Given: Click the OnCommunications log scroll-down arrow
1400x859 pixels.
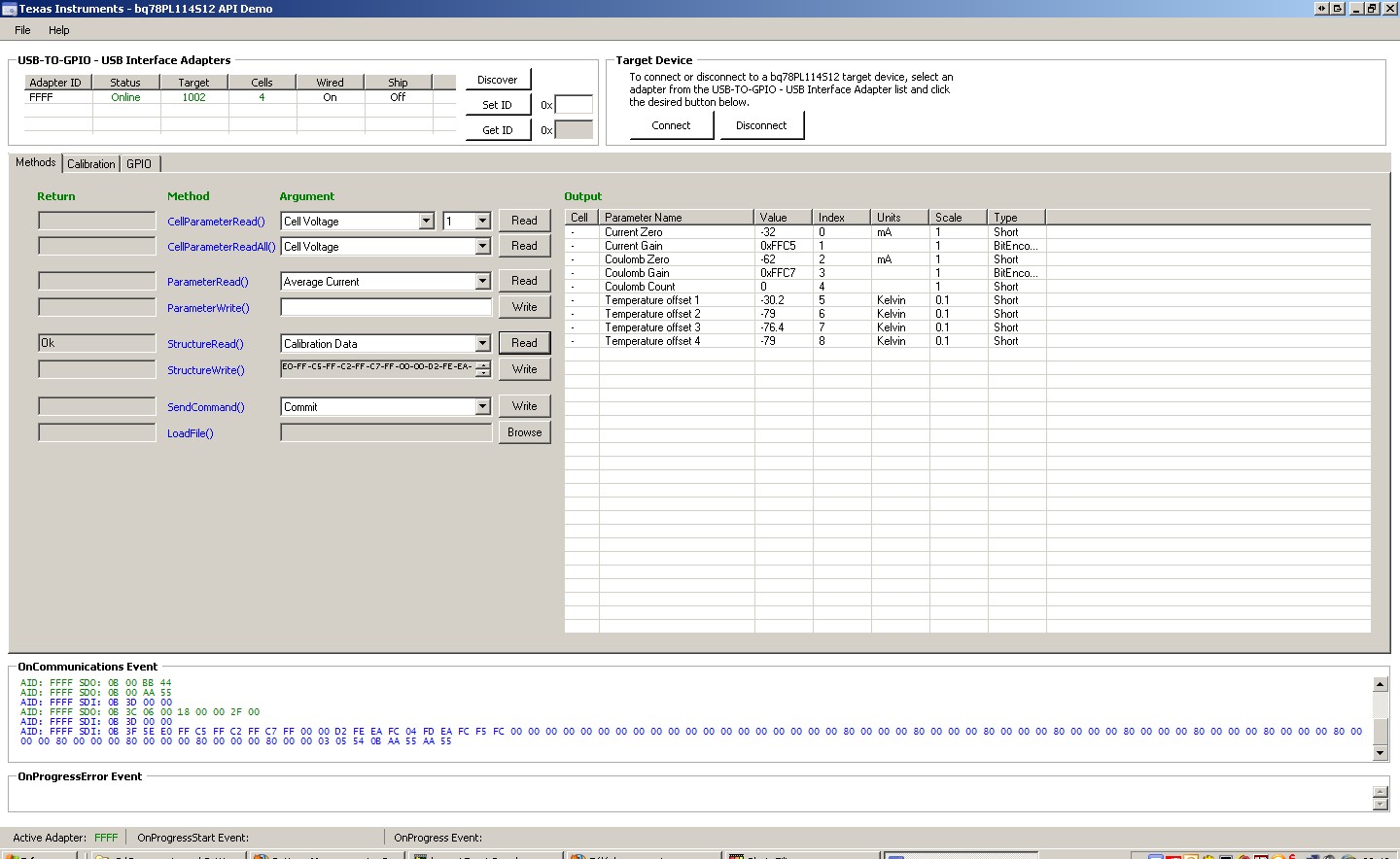Looking at the screenshot, I should tap(1380, 753).
